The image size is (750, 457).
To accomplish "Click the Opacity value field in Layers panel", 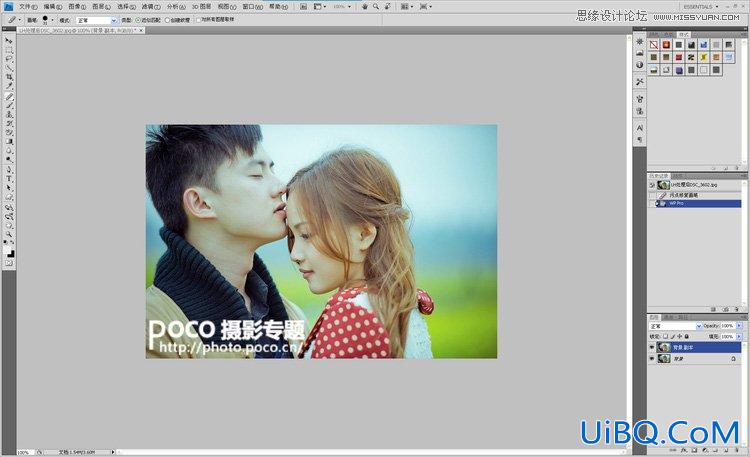I will coord(728,326).
